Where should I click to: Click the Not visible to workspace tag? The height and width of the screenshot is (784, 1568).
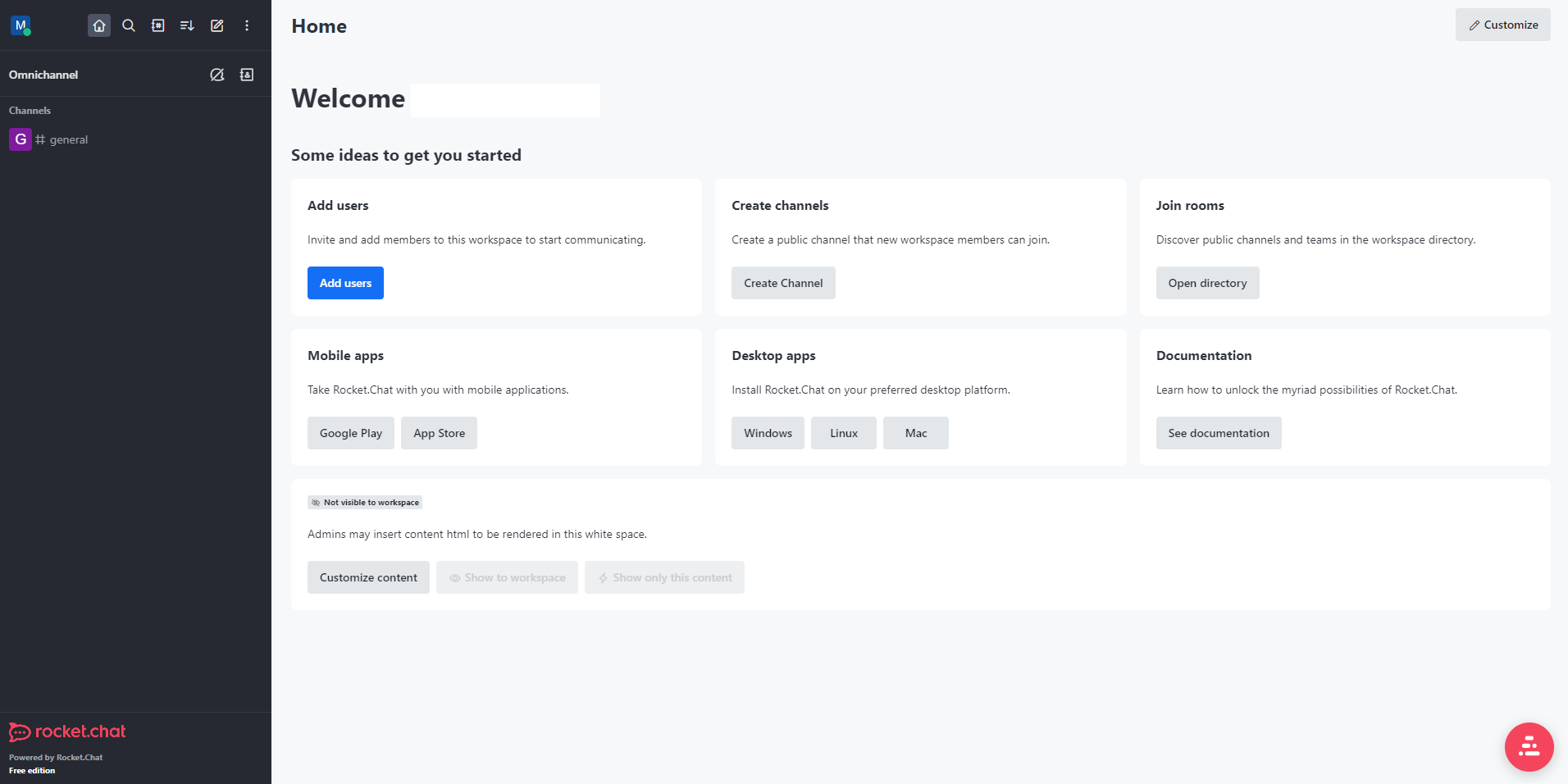coord(365,503)
